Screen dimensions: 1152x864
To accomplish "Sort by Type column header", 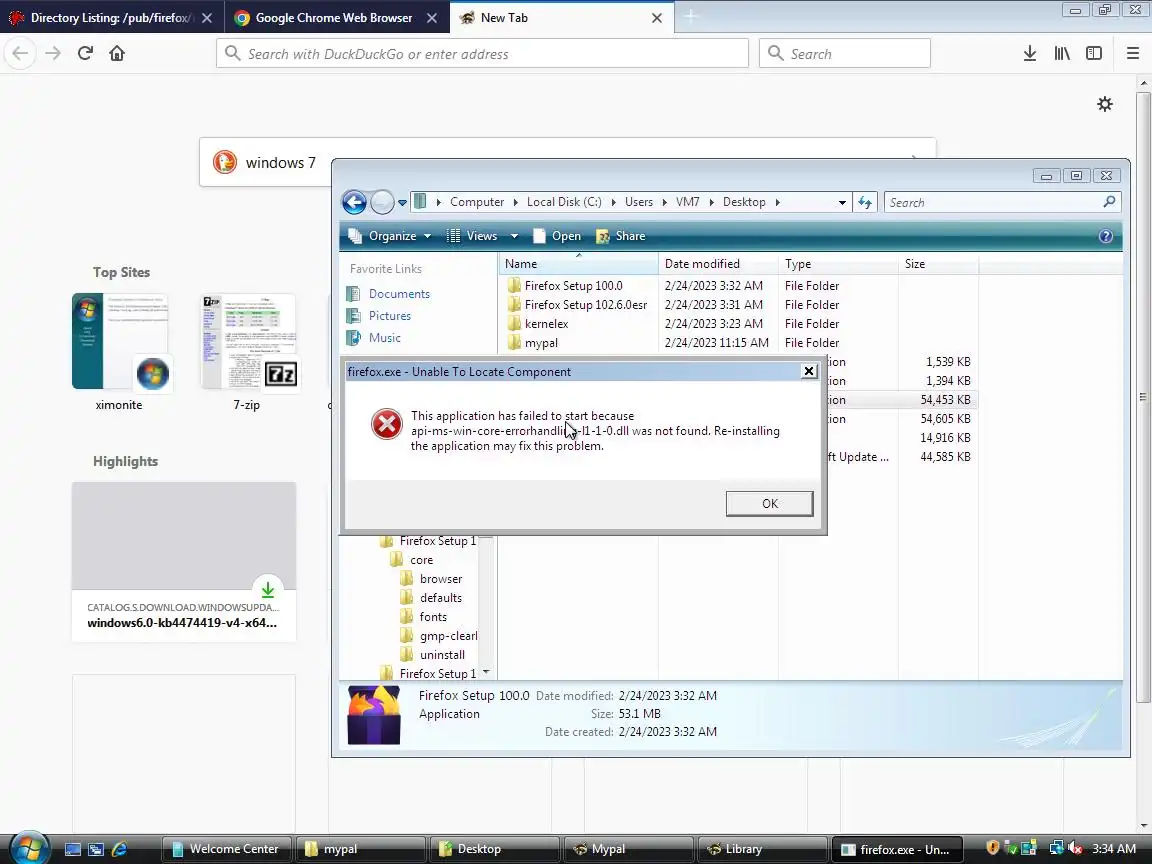I will coord(838,263).
